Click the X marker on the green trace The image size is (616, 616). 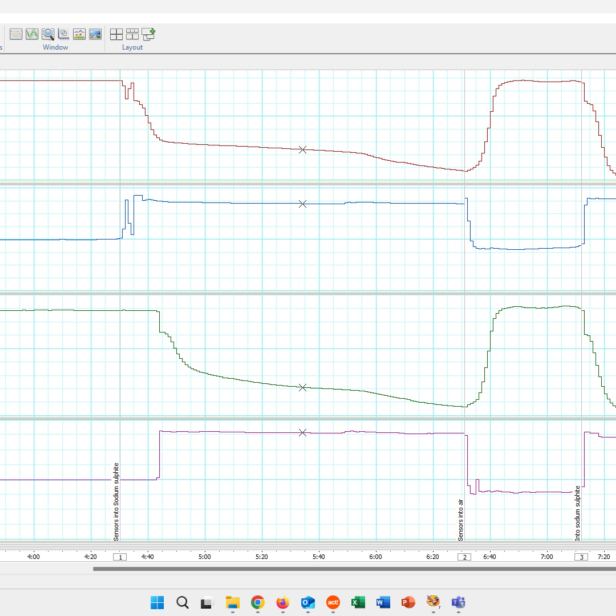point(302,387)
